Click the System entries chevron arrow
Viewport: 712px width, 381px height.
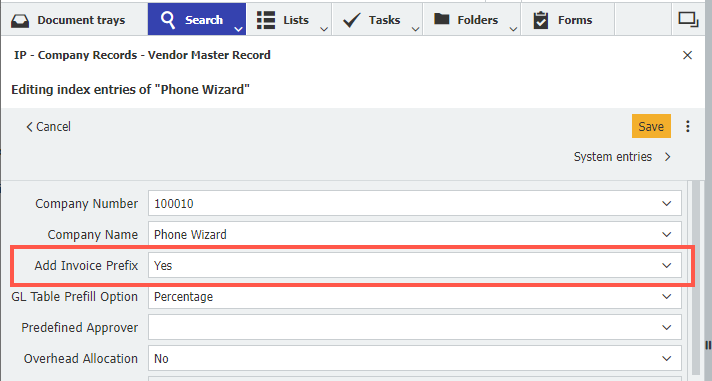pyautogui.click(x=668, y=157)
